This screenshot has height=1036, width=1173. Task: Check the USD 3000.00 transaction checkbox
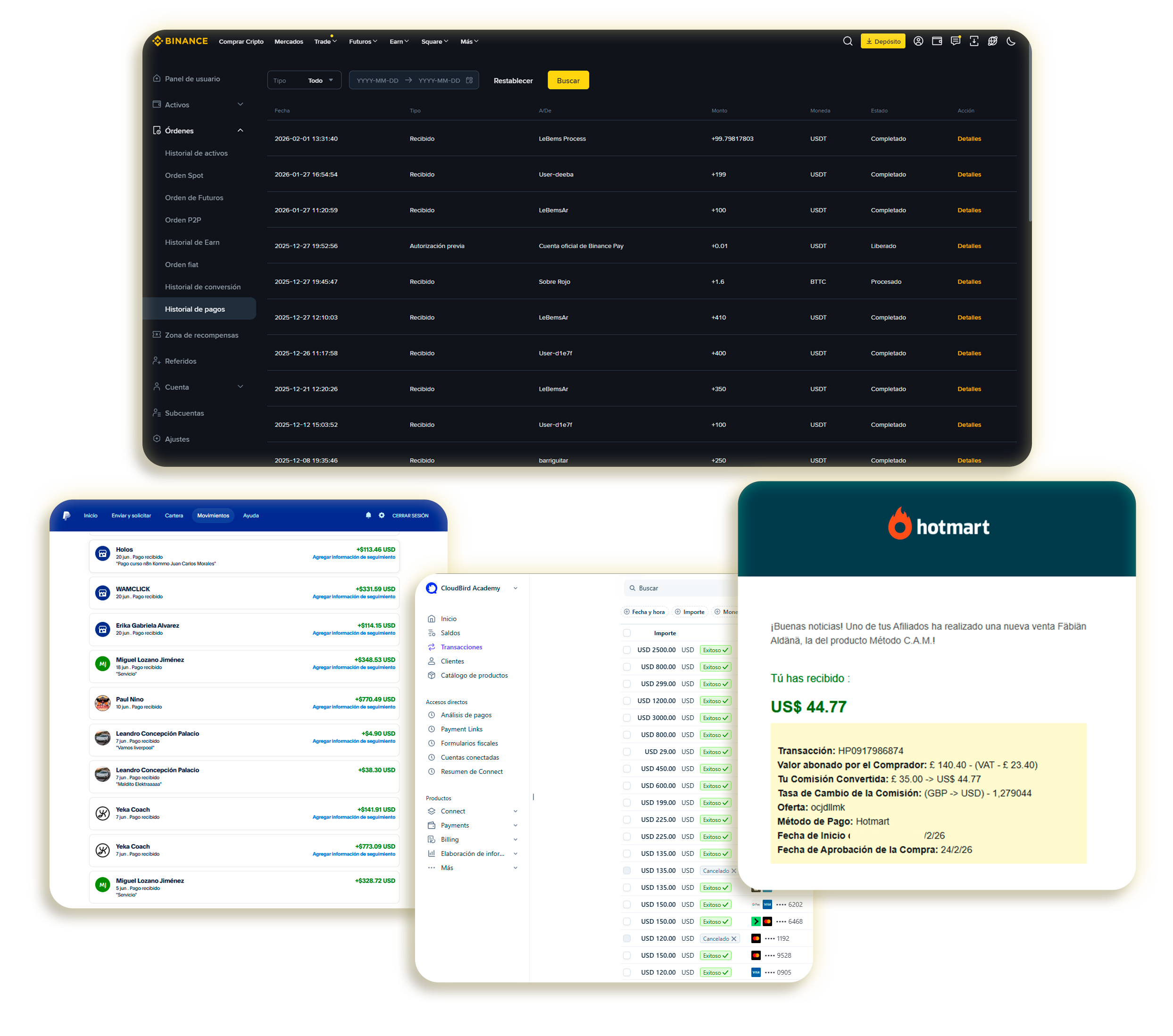[627, 718]
